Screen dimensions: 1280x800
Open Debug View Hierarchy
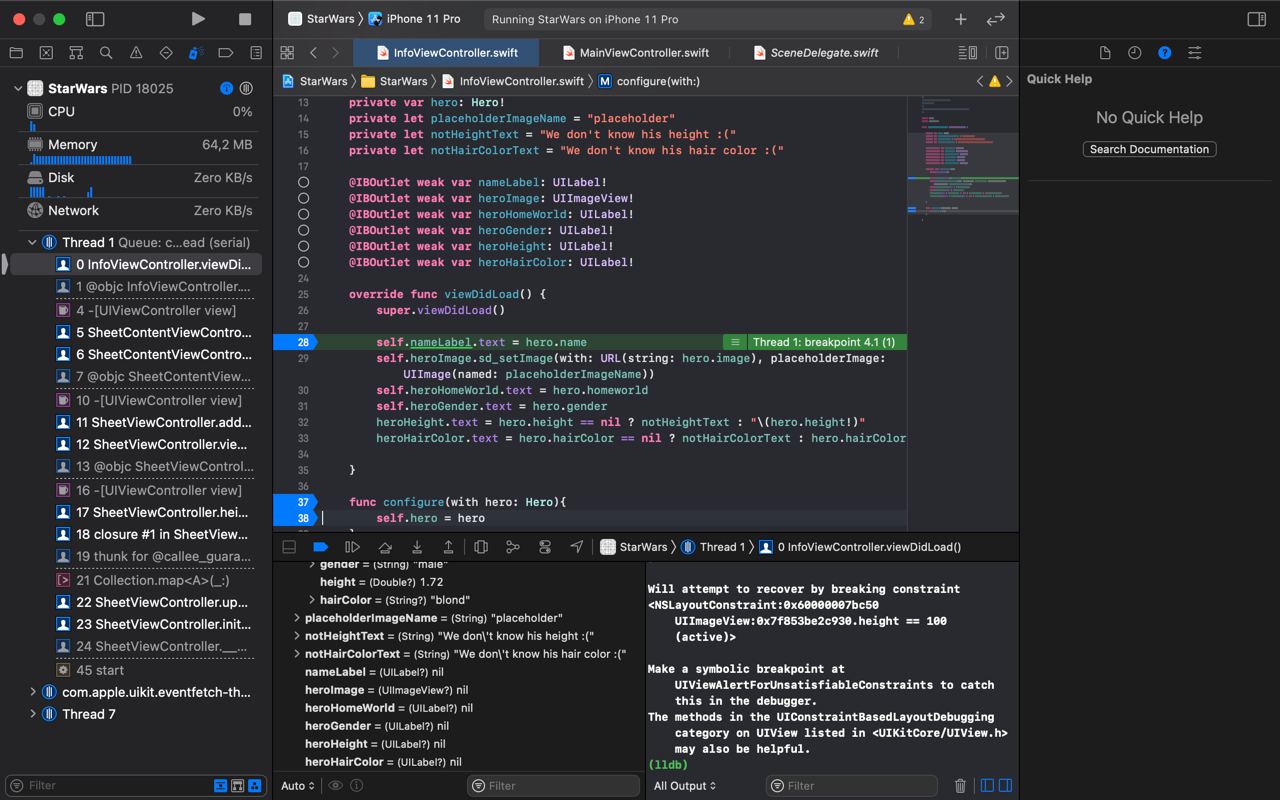pos(481,547)
